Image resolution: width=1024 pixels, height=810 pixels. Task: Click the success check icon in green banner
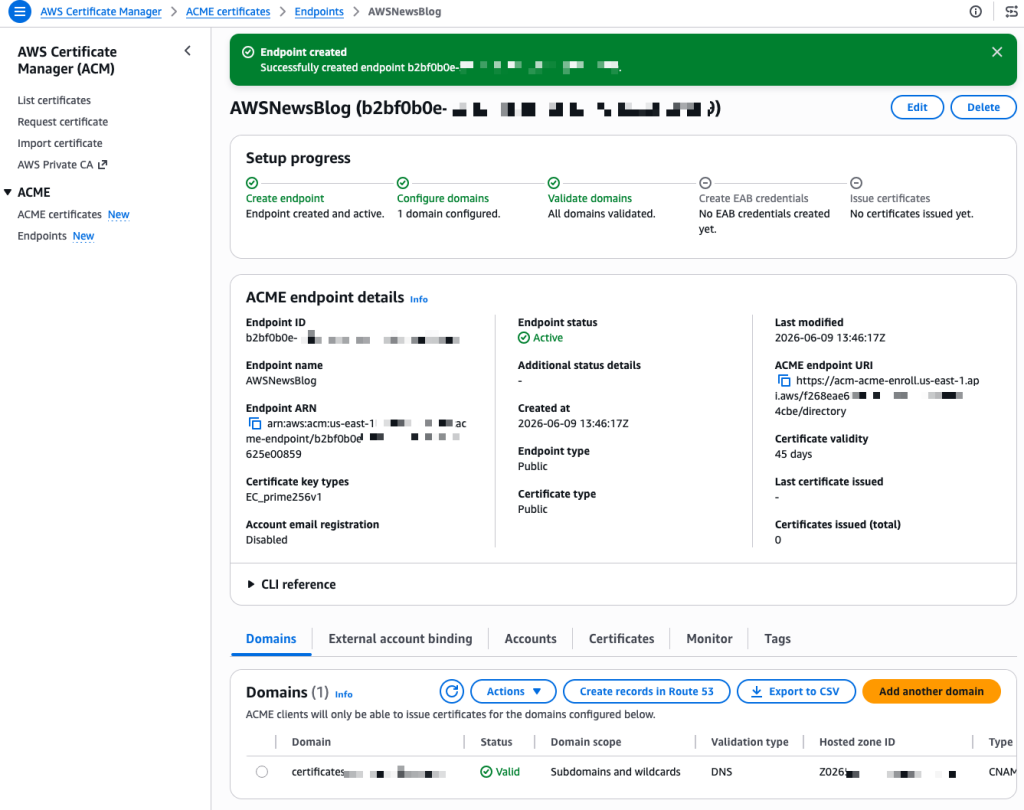pyautogui.click(x=248, y=52)
